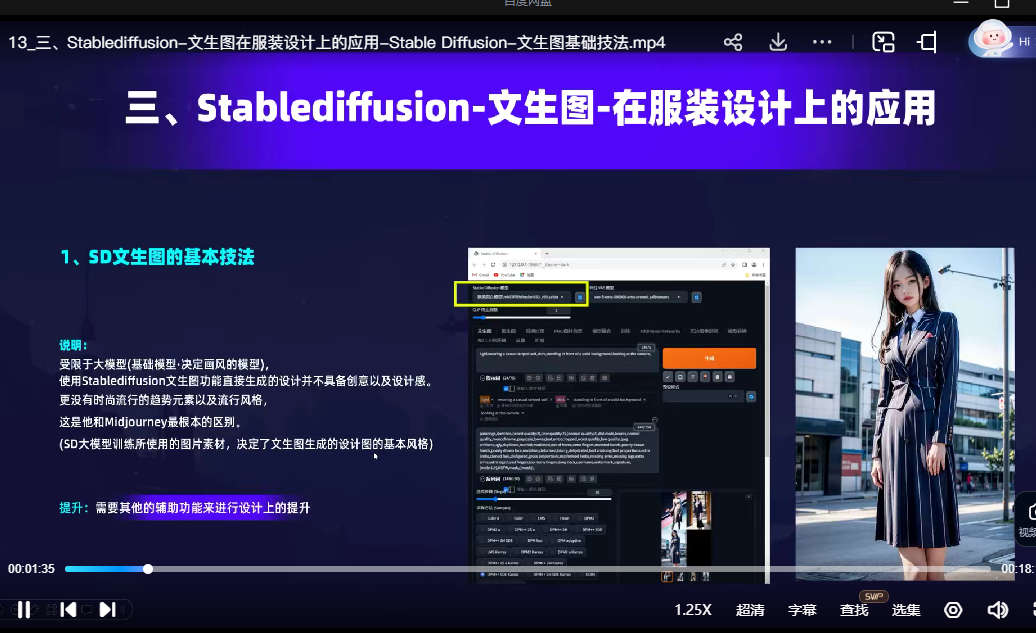Skip to the next video

tap(108, 609)
